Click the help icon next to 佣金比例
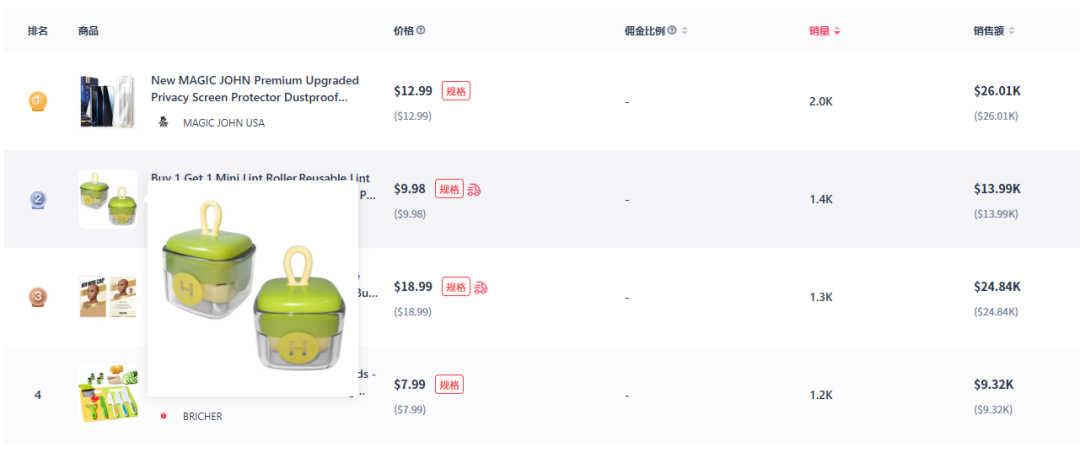Image resolution: width=1080 pixels, height=453 pixels. coord(672,31)
